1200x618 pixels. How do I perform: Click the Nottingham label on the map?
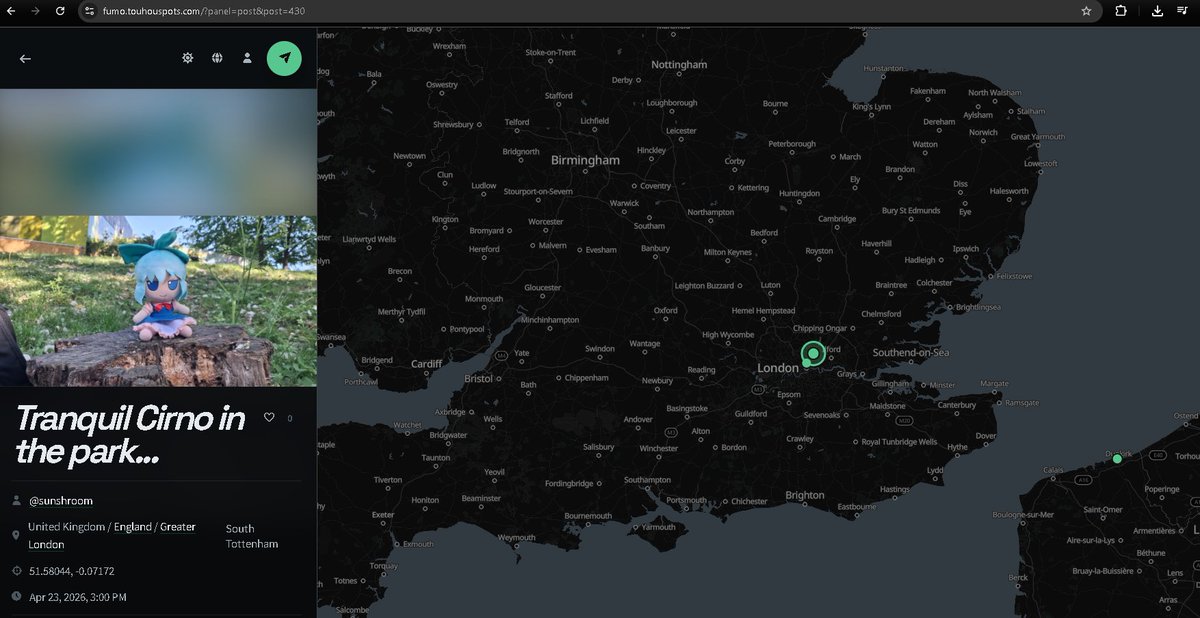(679, 65)
